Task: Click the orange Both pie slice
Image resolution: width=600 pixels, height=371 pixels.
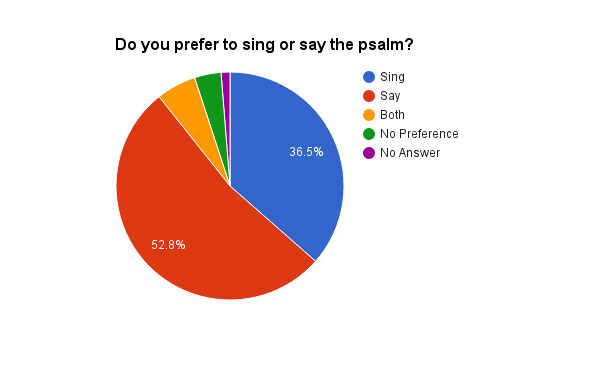Action: (x=191, y=103)
